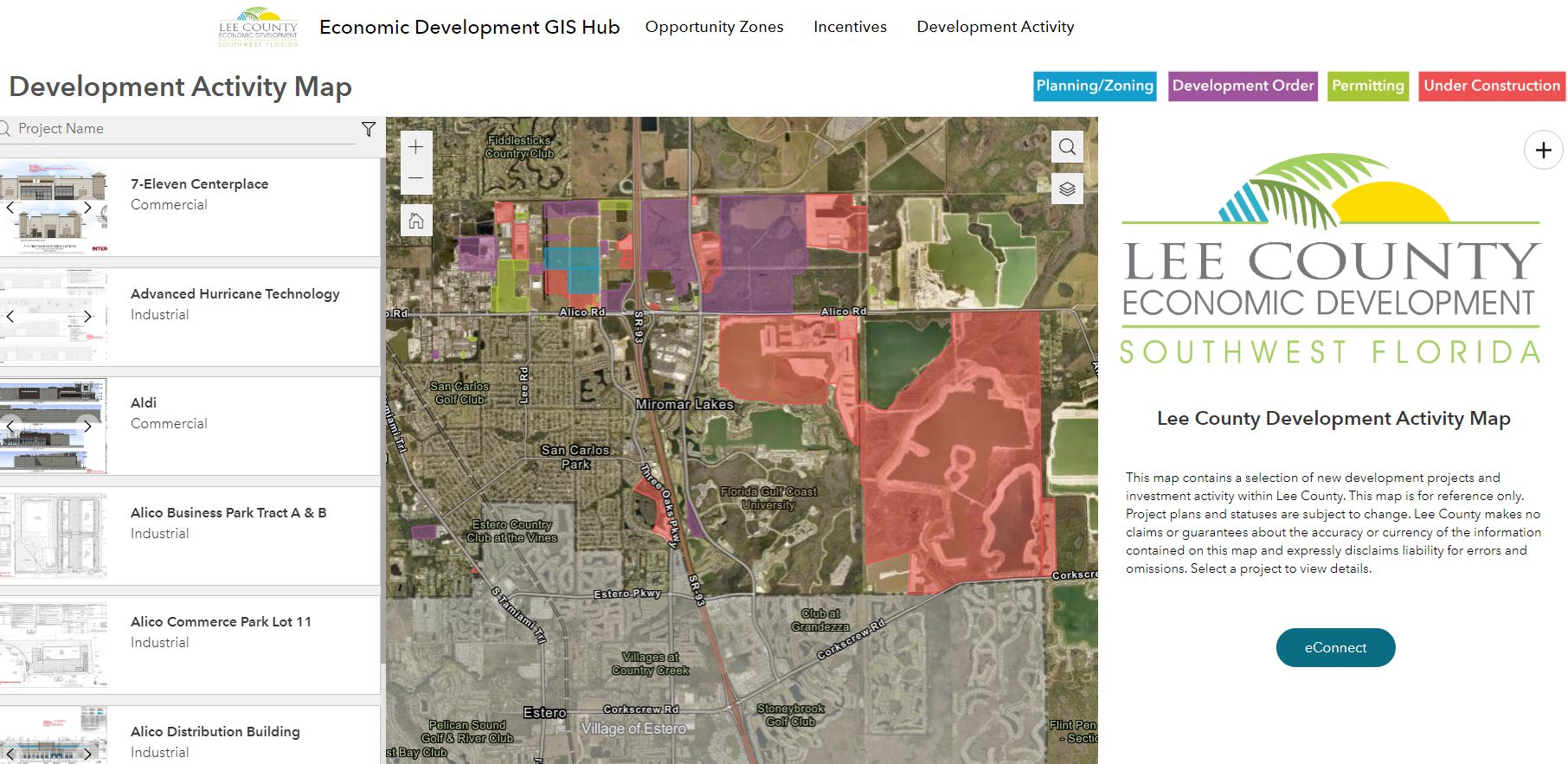
Task: Open the map search tool
Action: tap(1067, 147)
